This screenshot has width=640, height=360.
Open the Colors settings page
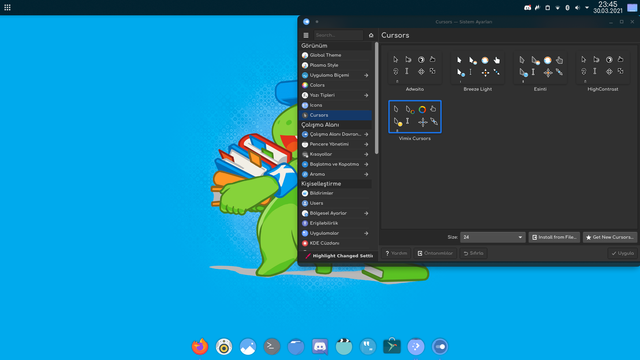[x=336, y=85]
